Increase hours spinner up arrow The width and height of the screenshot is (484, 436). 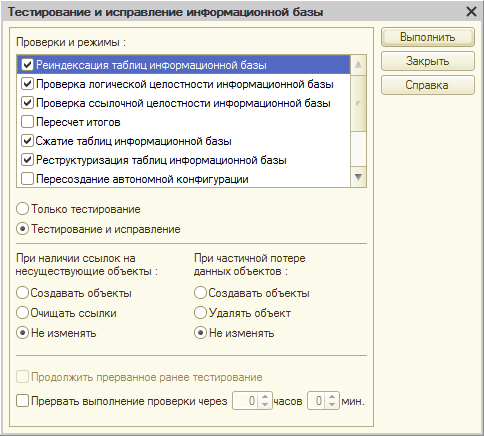265,397
